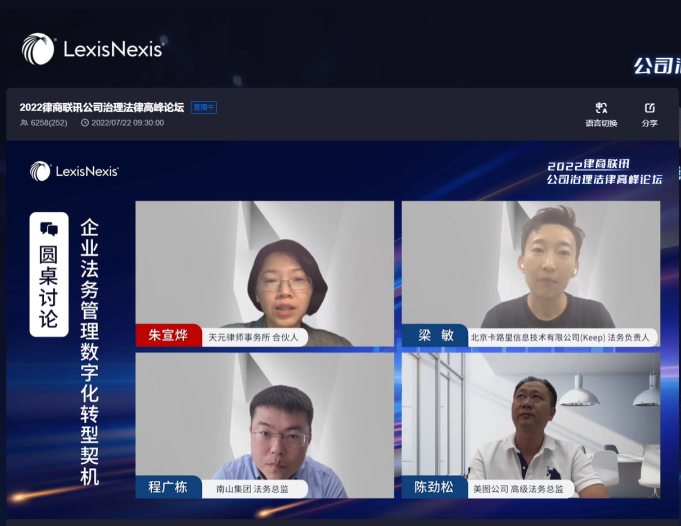Click the 程广栋 speaker video tile
Viewport: 681px width, 526px height.
[x=264, y=425]
